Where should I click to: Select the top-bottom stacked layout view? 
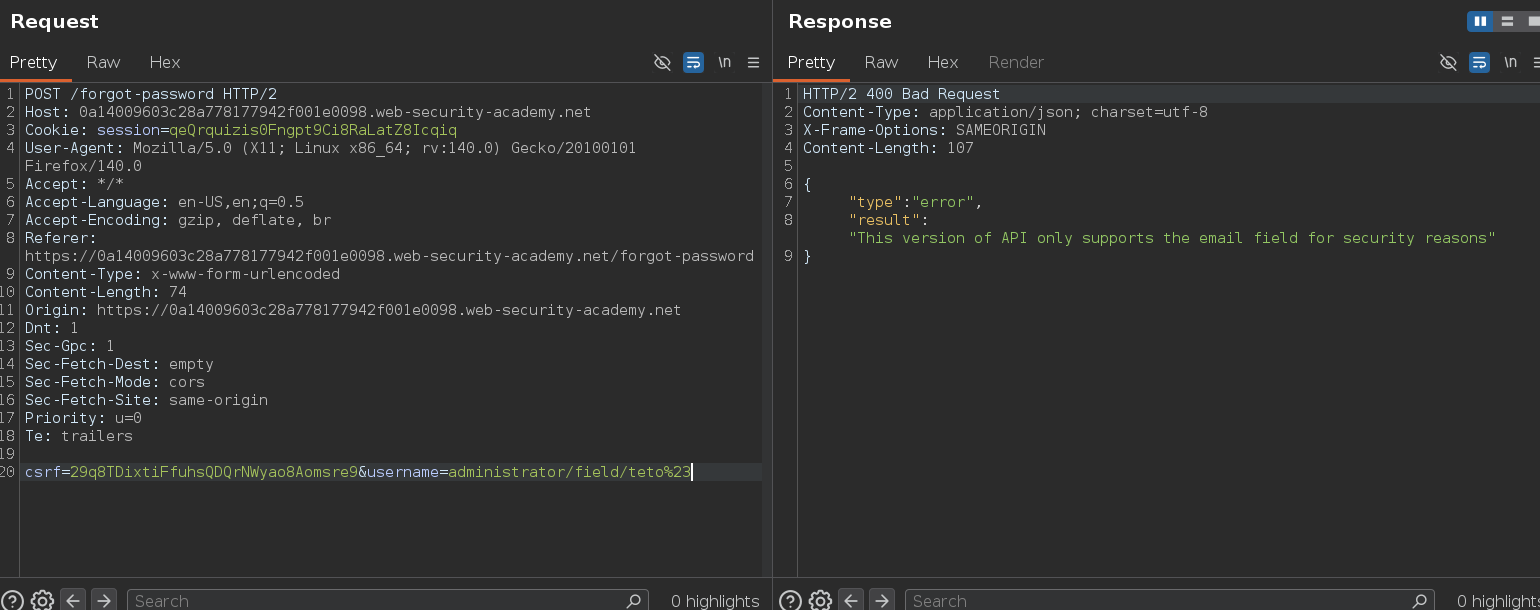(1507, 21)
